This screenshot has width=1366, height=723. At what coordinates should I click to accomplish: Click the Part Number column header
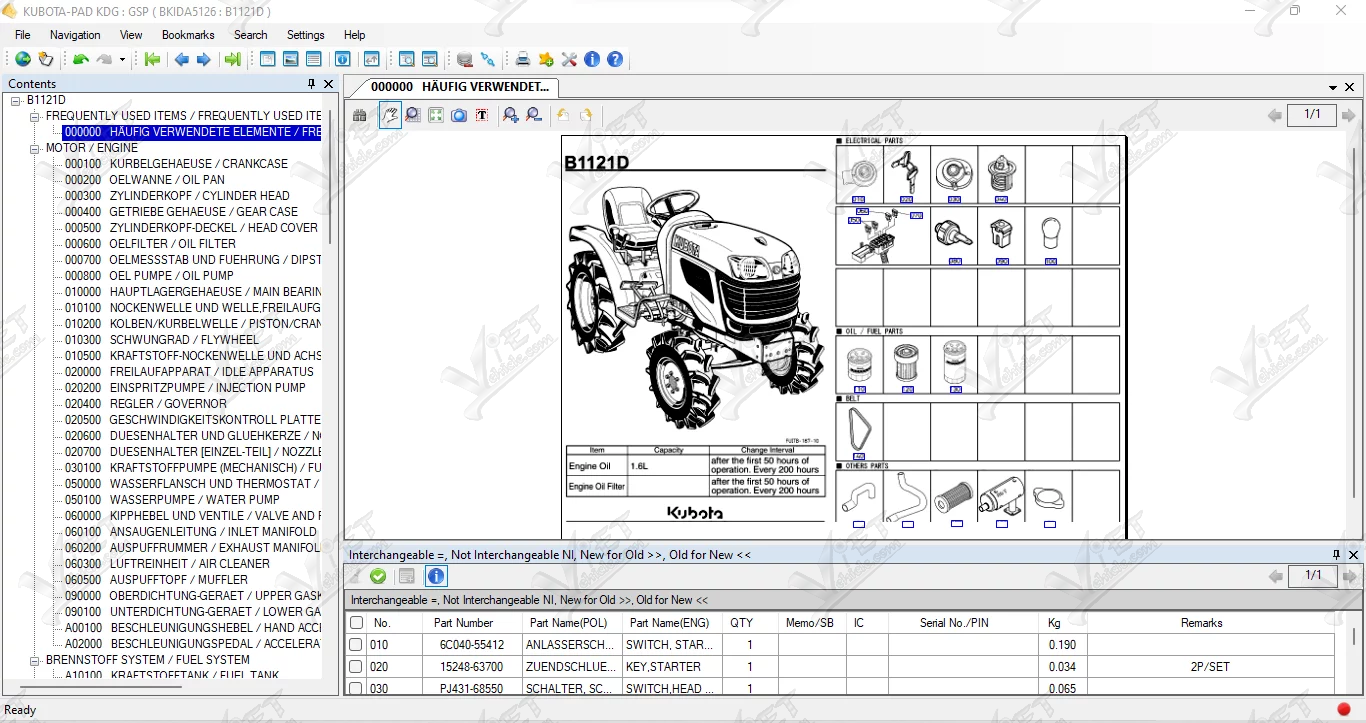463,623
